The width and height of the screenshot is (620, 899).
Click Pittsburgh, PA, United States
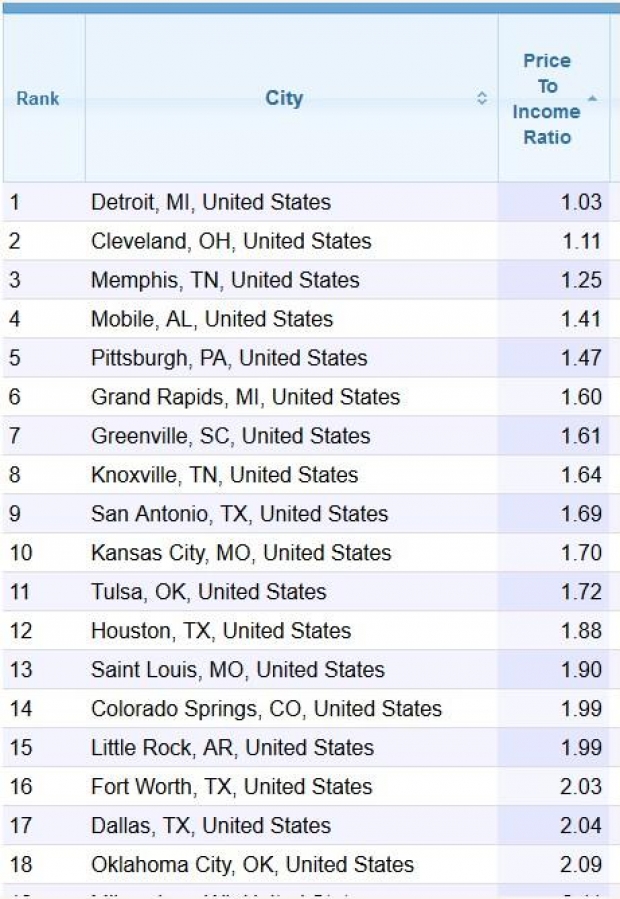click(229, 358)
